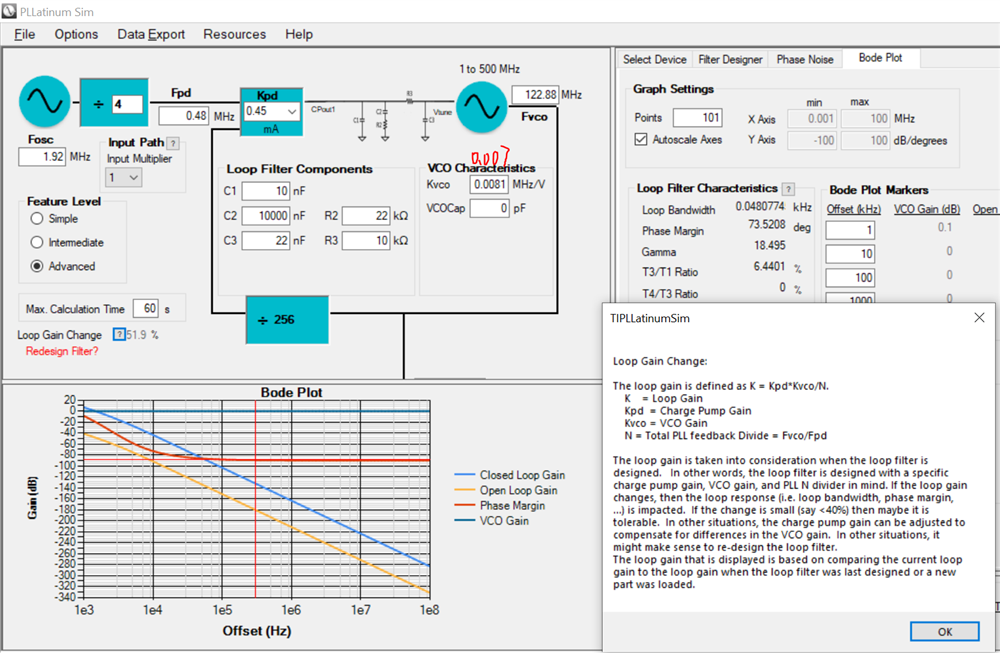Open the Input Multiplier dropdown
The image size is (1000, 653).
[x=133, y=177]
